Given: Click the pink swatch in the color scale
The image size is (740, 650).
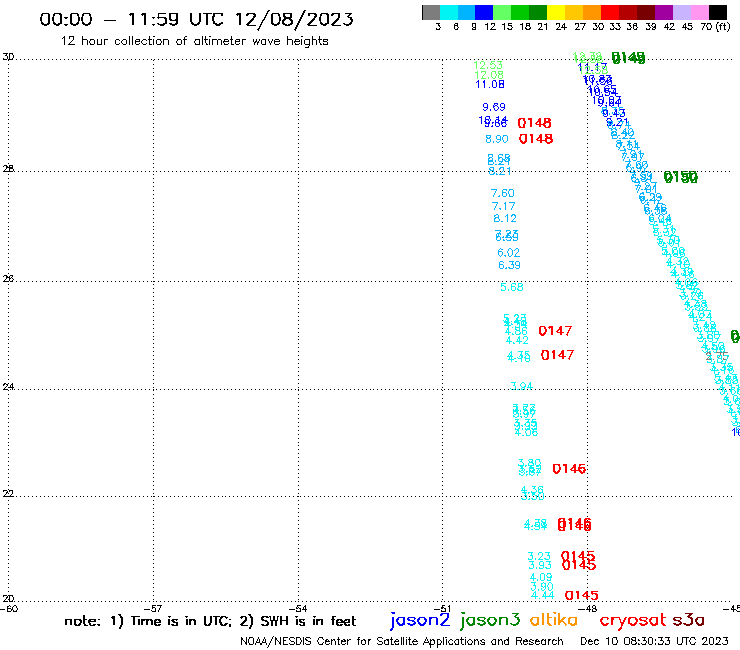Looking at the screenshot, I should [700, 12].
